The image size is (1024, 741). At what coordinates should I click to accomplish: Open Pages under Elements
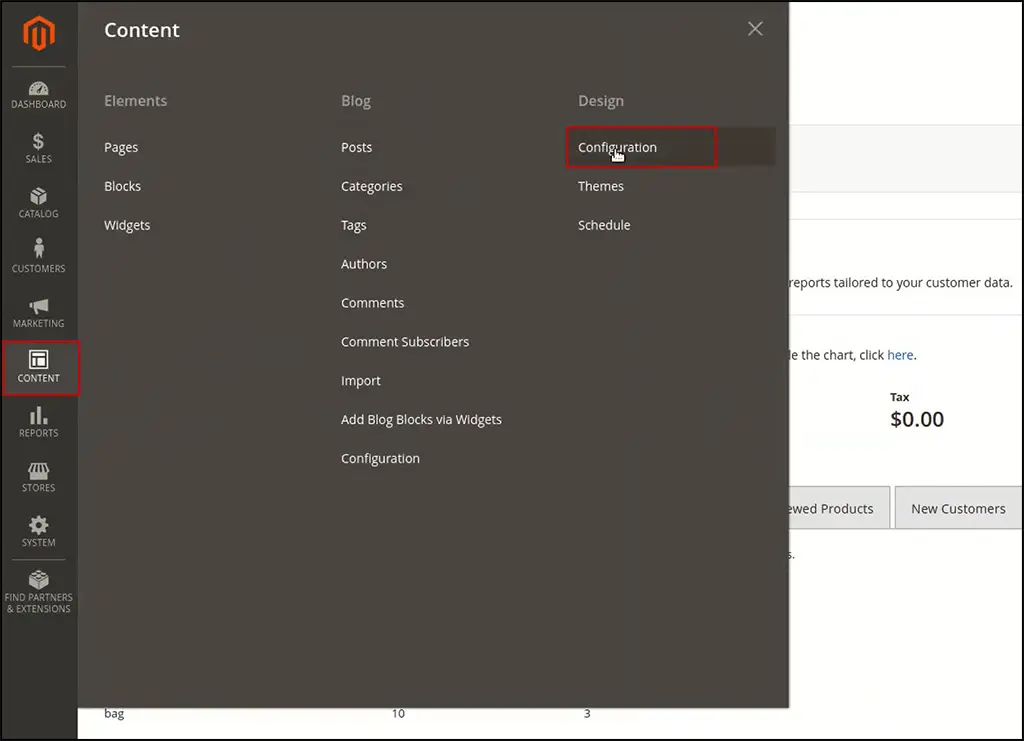pyautogui.click(x=120, y=147)
